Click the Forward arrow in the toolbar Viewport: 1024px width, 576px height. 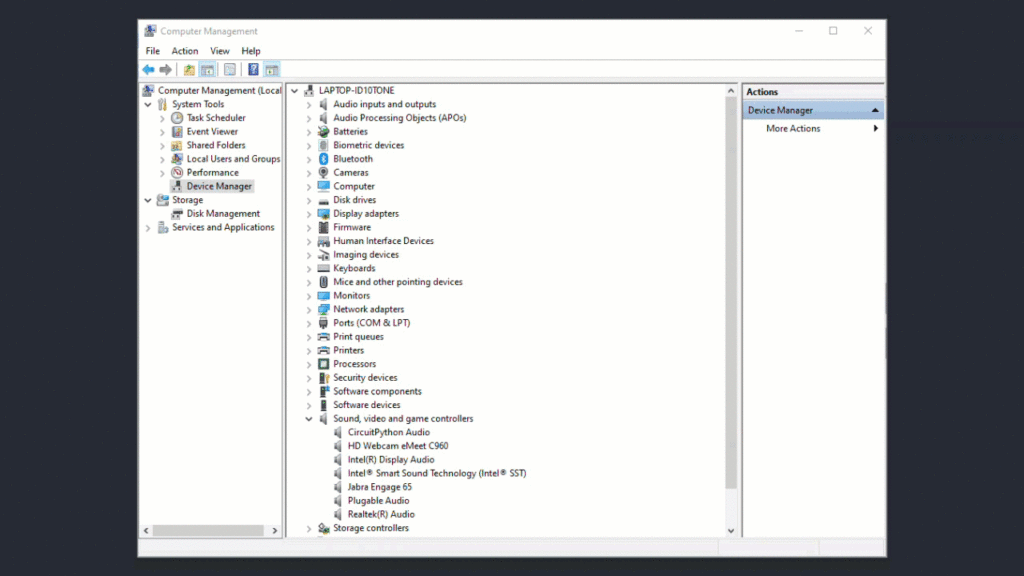tap(166, 70)
